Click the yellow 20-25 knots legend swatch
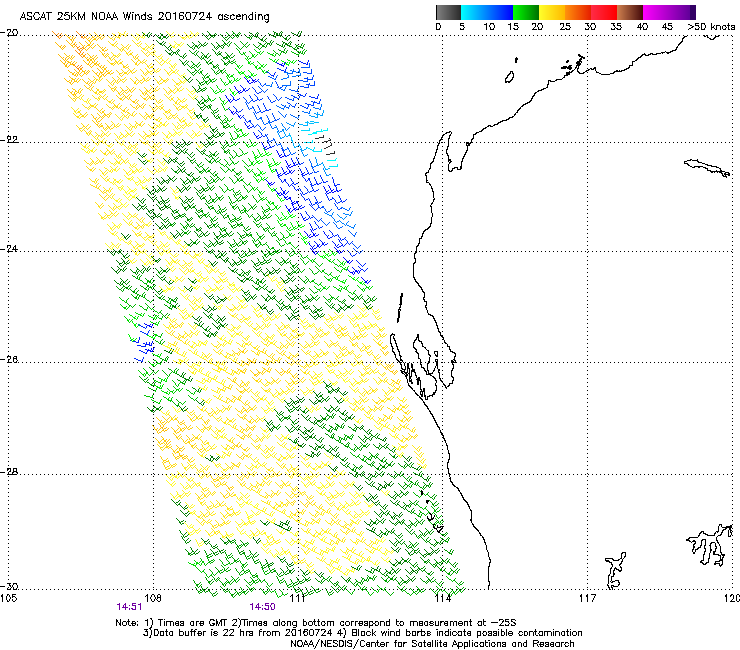Viewport: 740px width, 650px height. point(552,12)
